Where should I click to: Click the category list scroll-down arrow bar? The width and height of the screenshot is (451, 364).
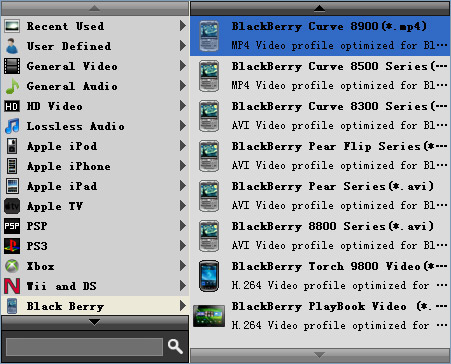[95, 322]
